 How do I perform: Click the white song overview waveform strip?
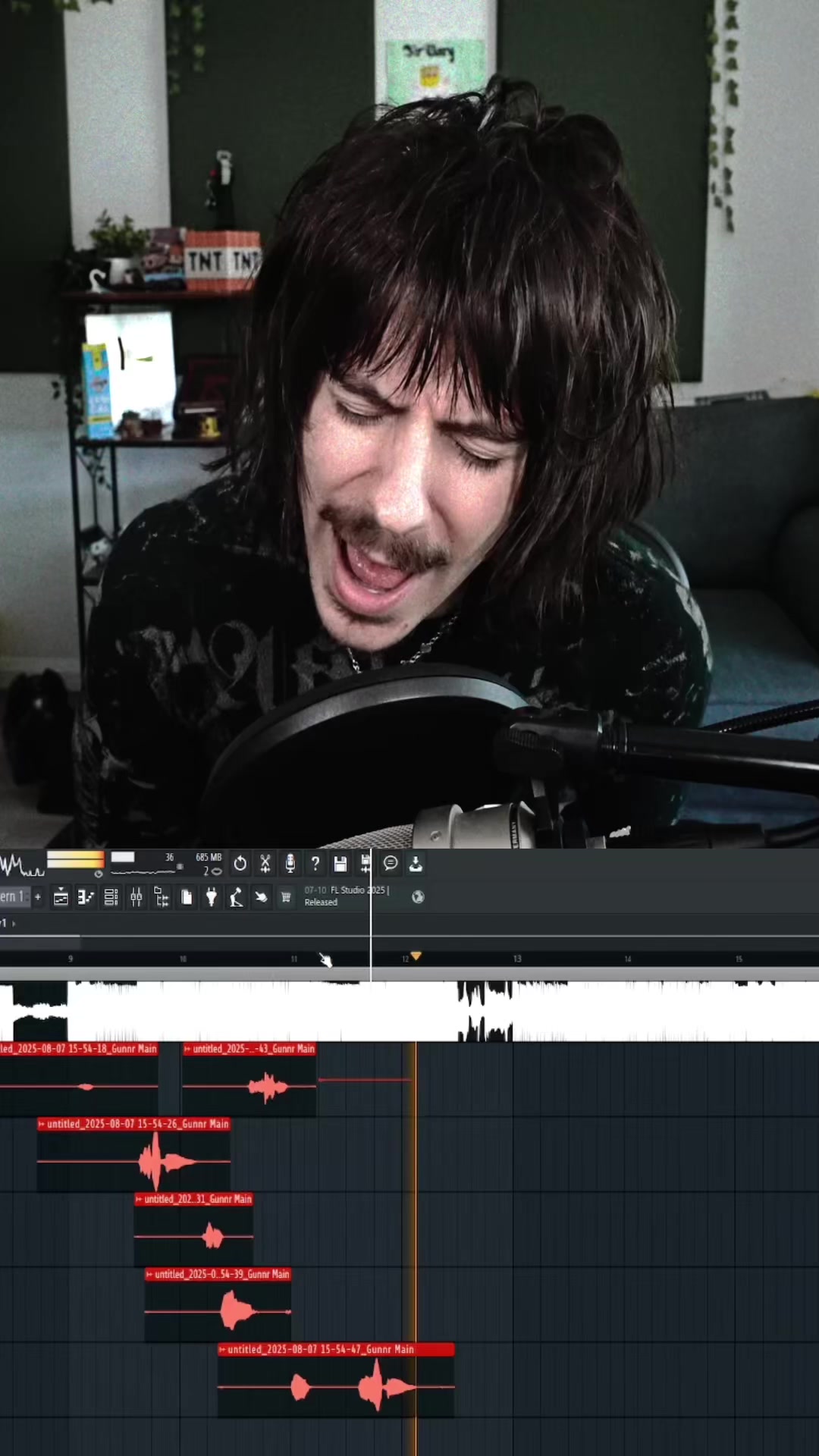[x=409, y=1011]
